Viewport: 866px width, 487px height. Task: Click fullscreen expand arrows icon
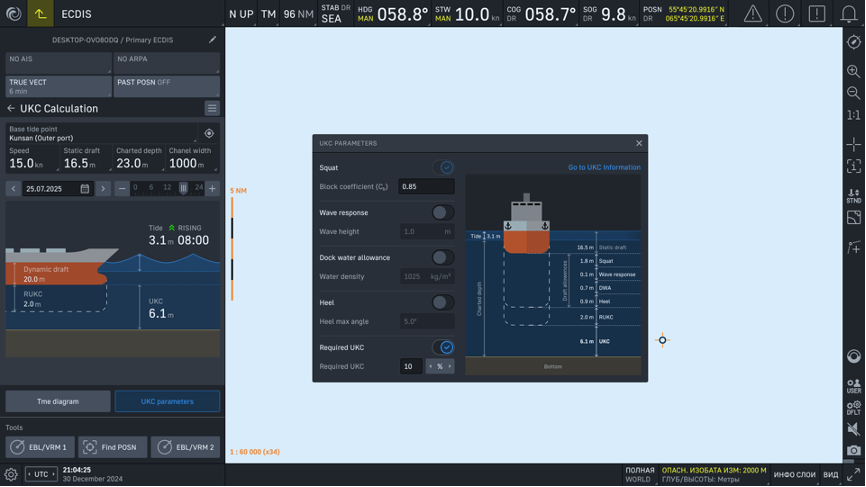click(x=853, y=474)
